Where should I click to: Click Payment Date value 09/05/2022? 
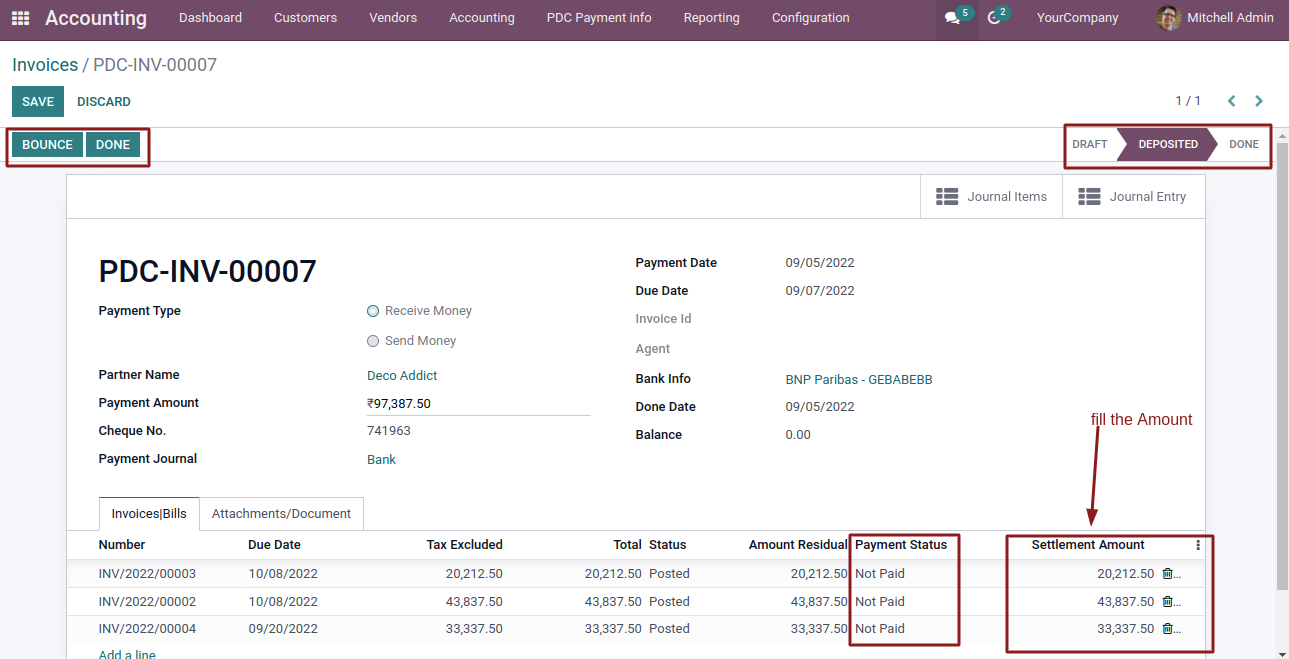[x=820, y=263]
